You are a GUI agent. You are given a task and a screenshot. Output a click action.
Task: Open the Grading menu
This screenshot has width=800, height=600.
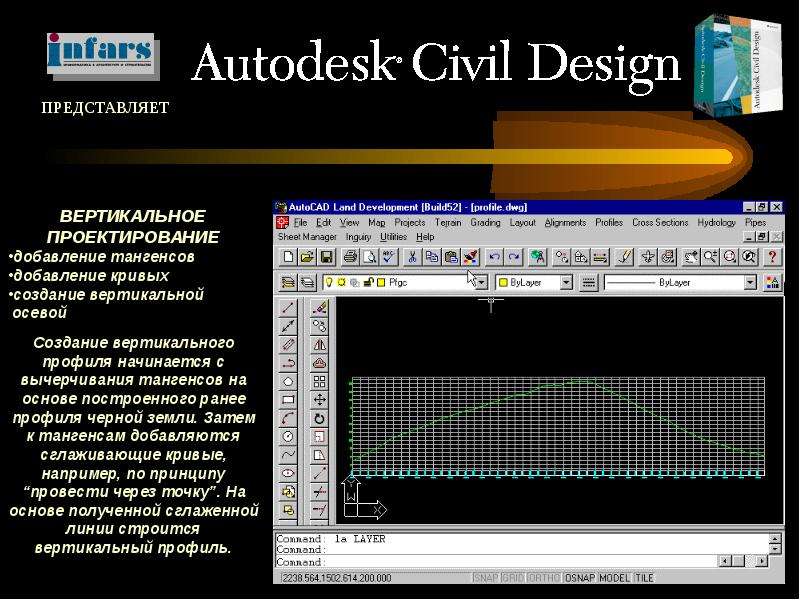pos(485,222)
